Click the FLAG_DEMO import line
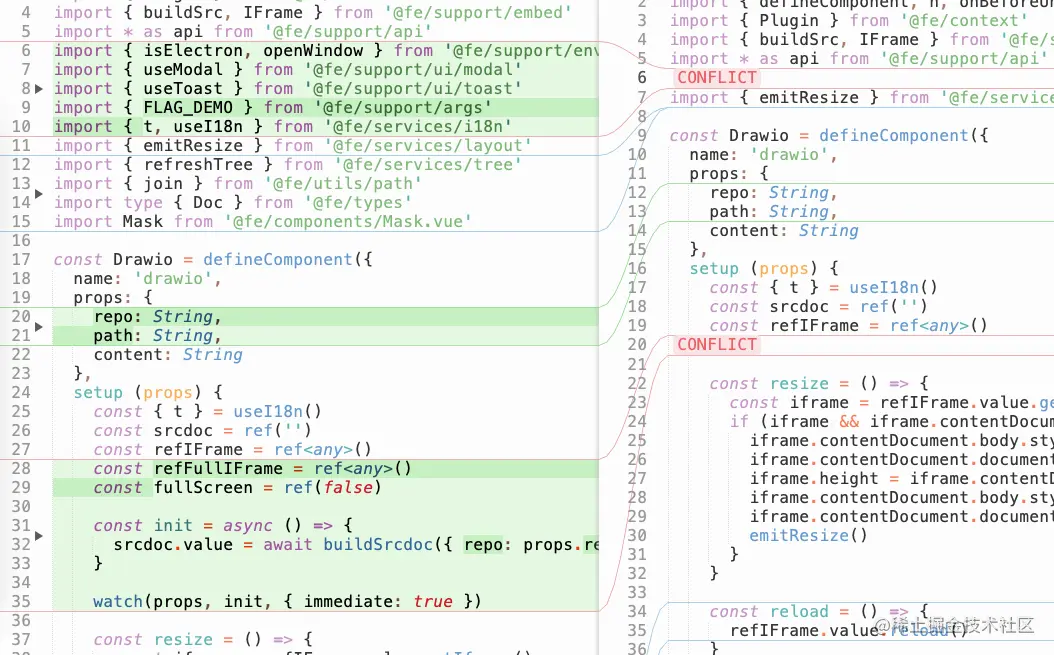Screen dimensions: 1054x655 tap(272, 108)
